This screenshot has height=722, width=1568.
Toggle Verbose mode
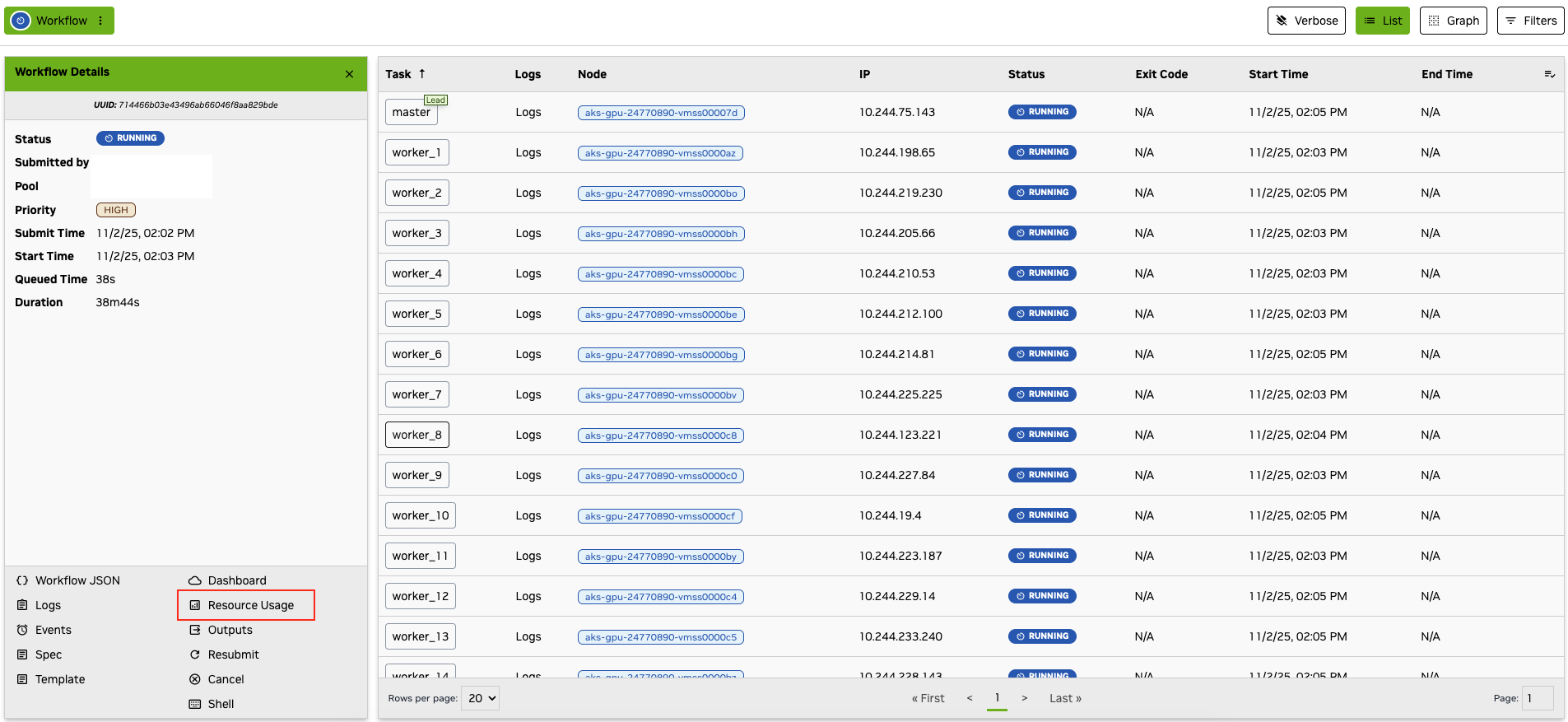(x=1306, y=21)
